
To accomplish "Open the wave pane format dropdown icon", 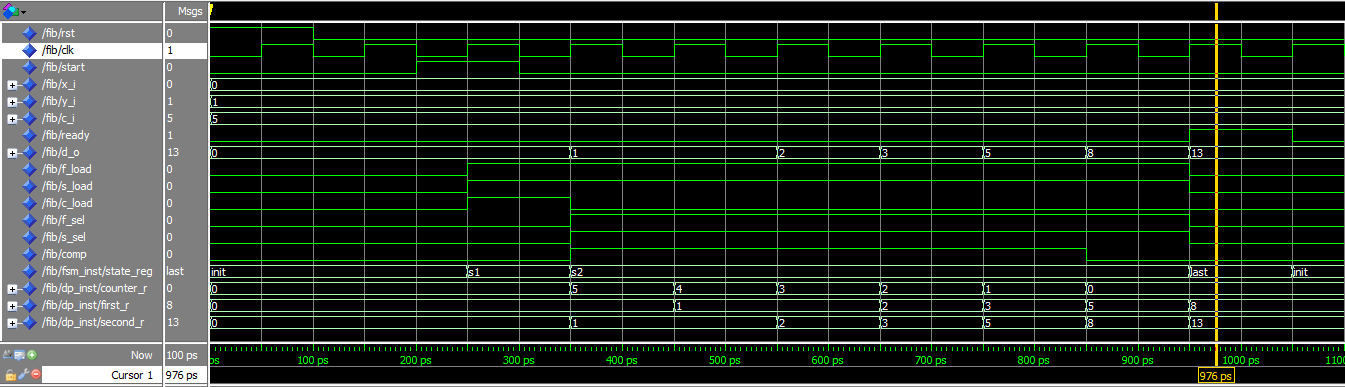I will 14,11.
